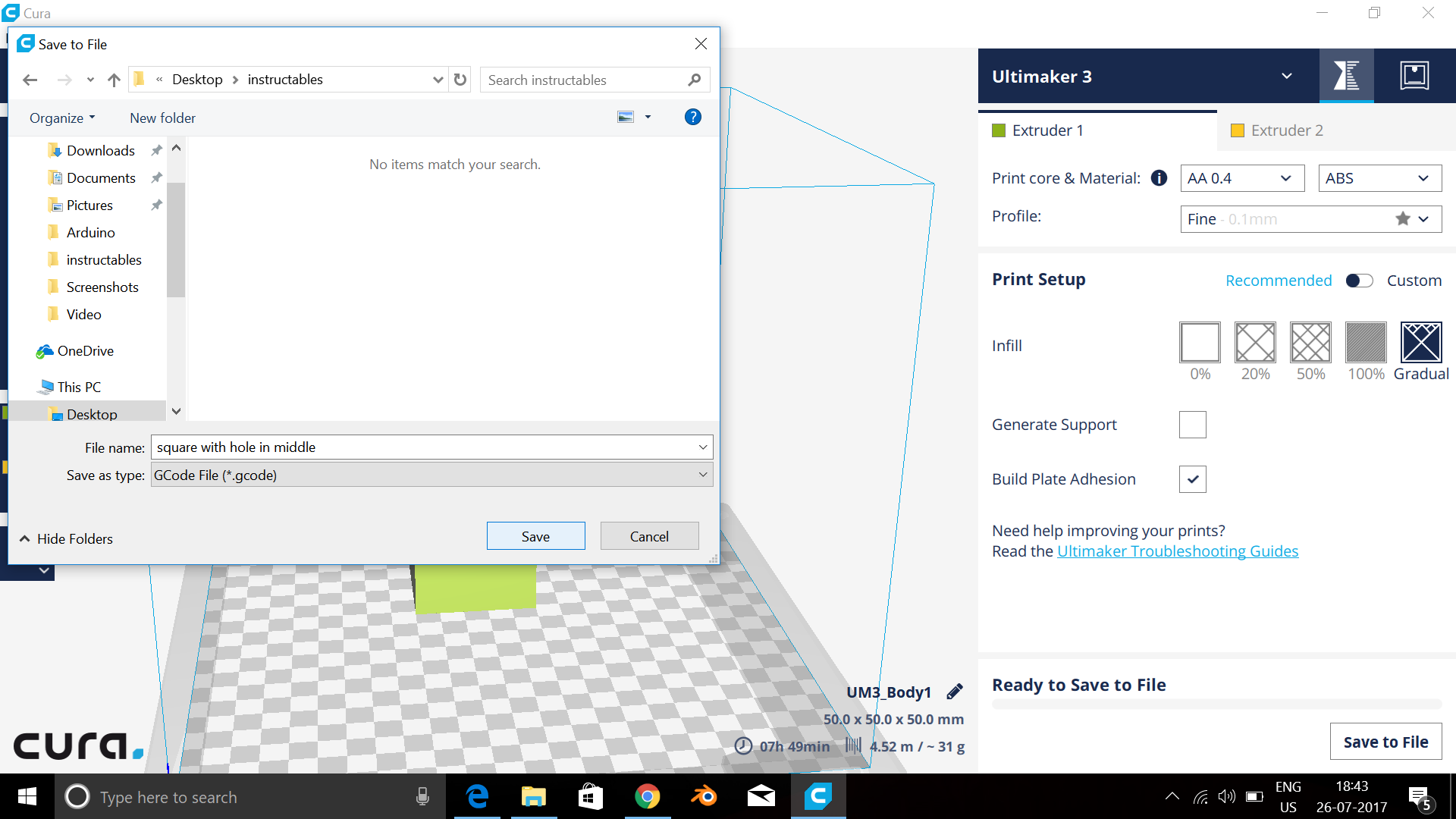Screen dimensions: 1456x819
Task: Click the folder tree scrollbar down arrow
Action: point(176,412)
